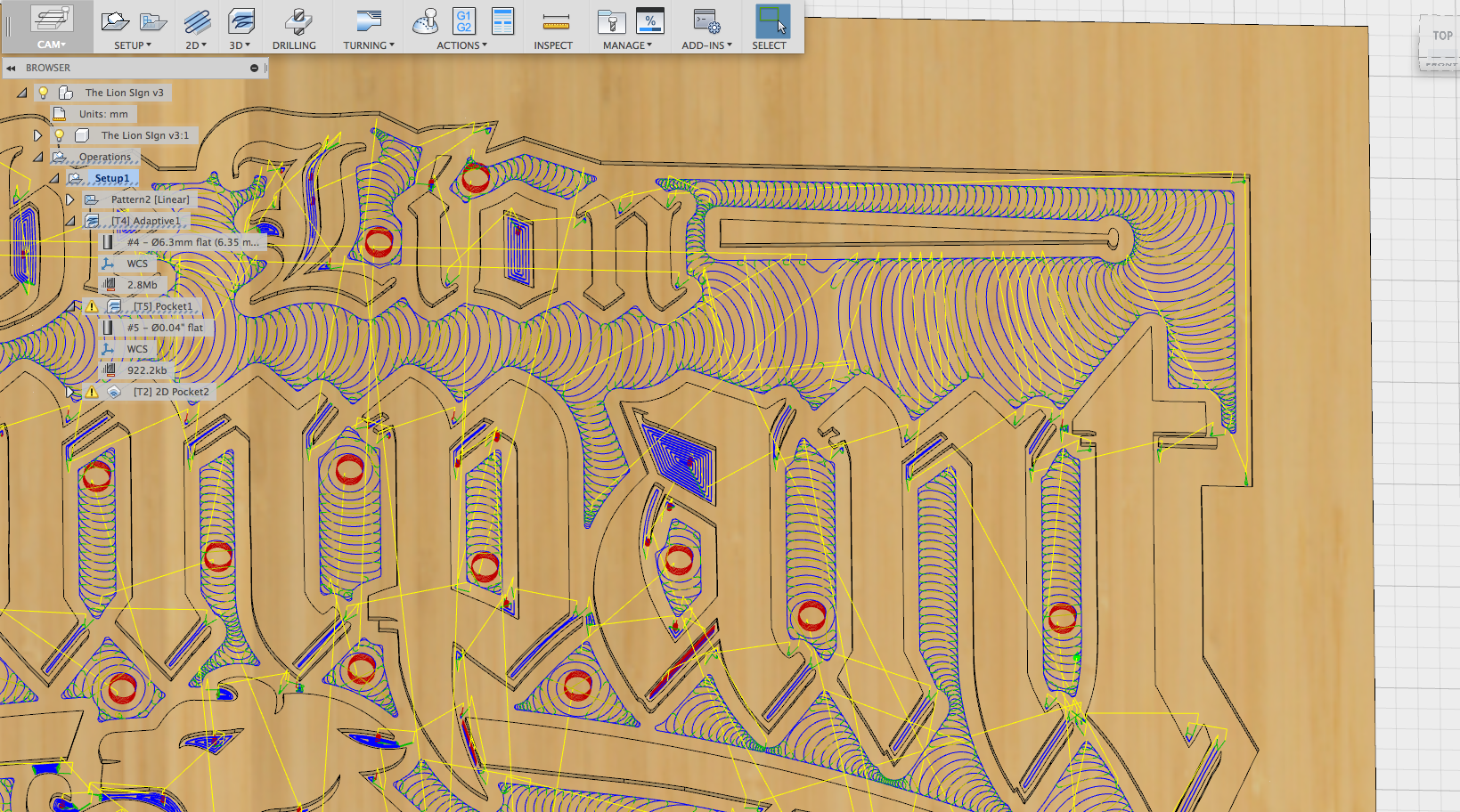Click the warning icon on 2D Pocket2
Viewport: 1460px width, 812px height.
point(91,392)
